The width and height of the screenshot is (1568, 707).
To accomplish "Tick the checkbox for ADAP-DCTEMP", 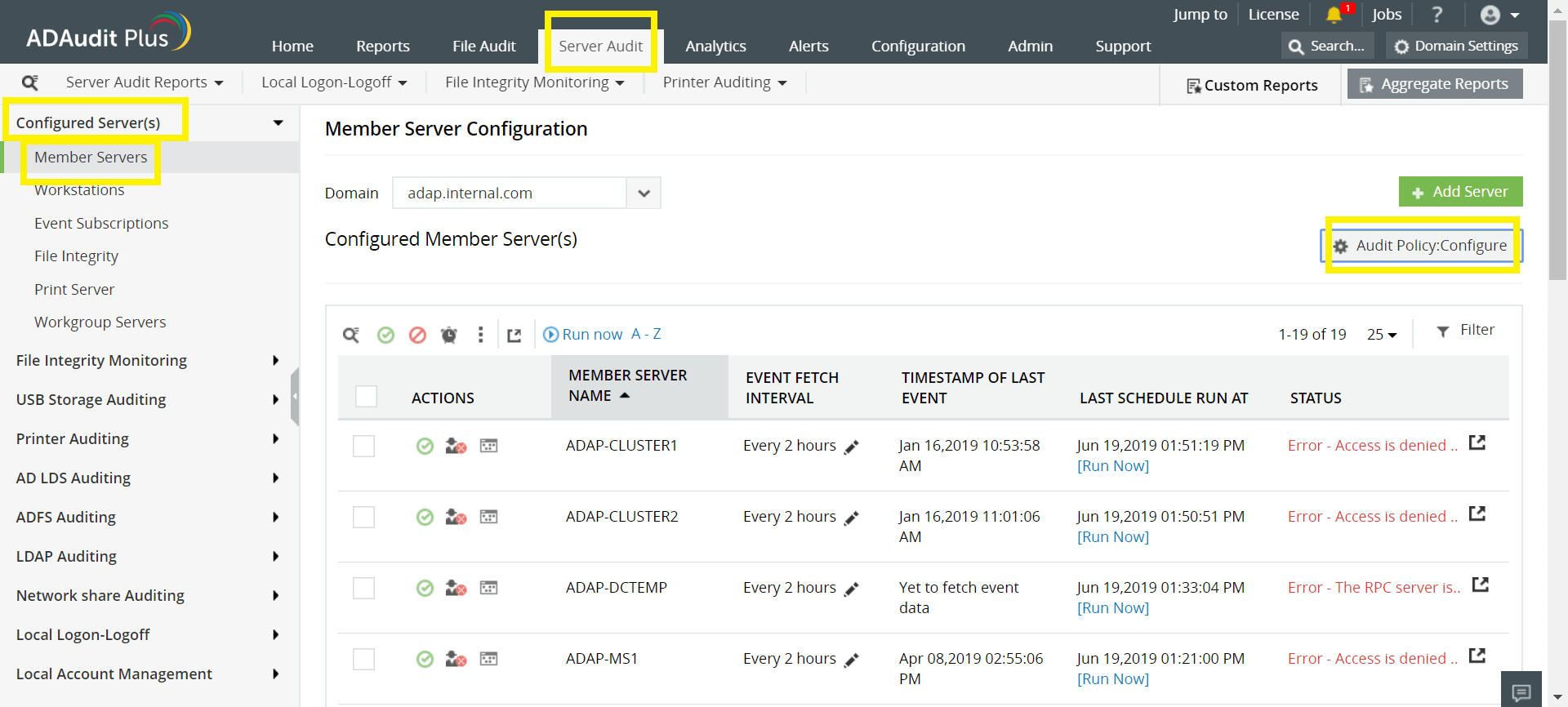I will [x=364, y=588].
